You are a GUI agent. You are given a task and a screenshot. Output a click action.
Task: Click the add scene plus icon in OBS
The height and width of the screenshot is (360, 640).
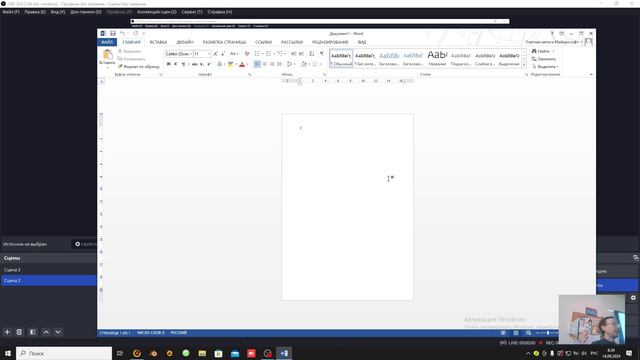7,332
